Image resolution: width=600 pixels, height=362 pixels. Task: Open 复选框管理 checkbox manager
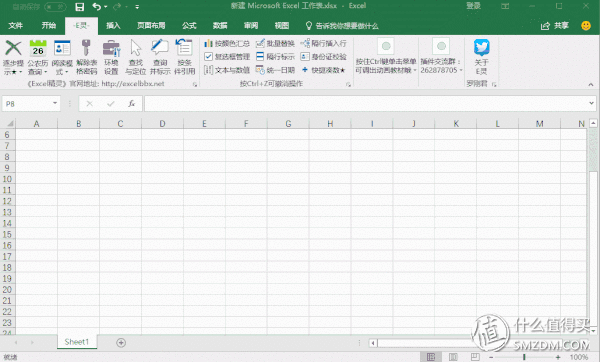point(227,57)
